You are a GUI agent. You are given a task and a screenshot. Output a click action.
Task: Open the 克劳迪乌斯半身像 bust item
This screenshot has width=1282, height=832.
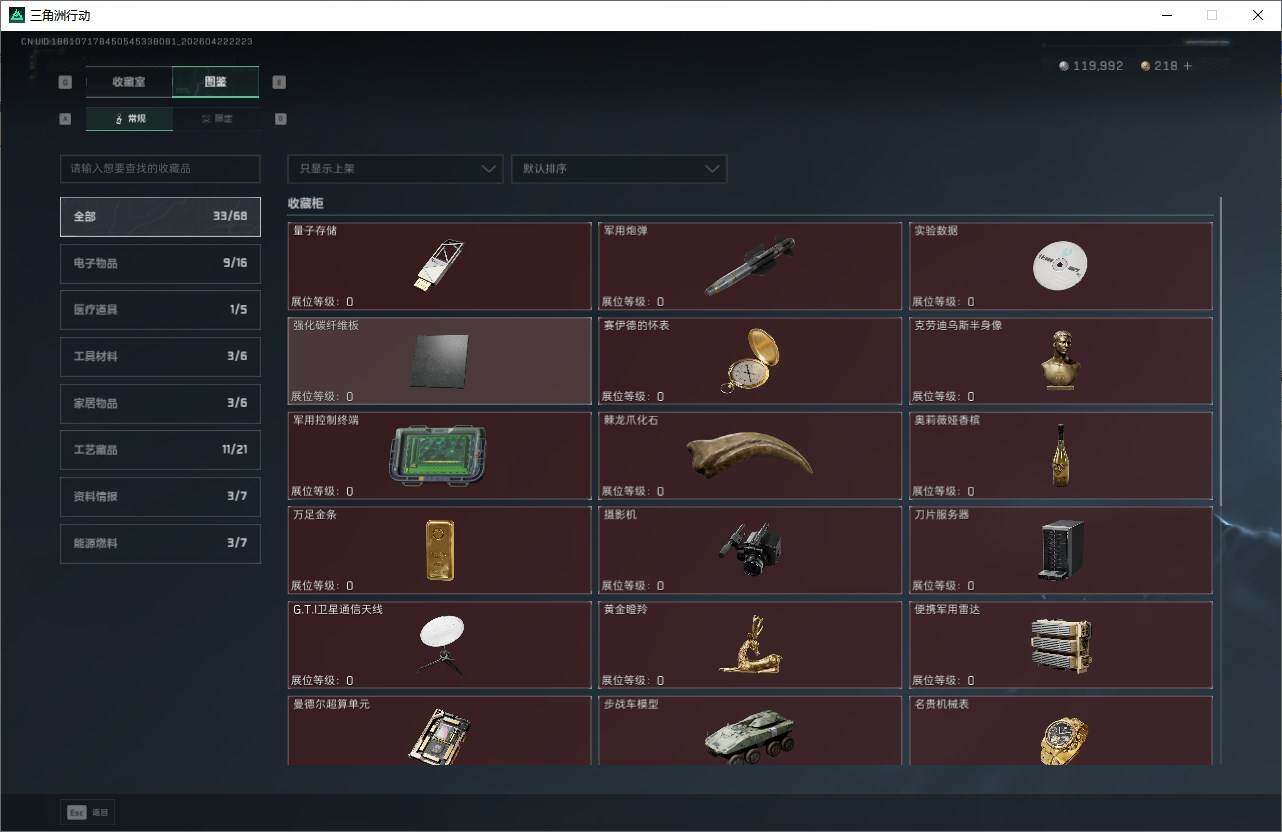pyautogui.click(x=1061, y=361)
